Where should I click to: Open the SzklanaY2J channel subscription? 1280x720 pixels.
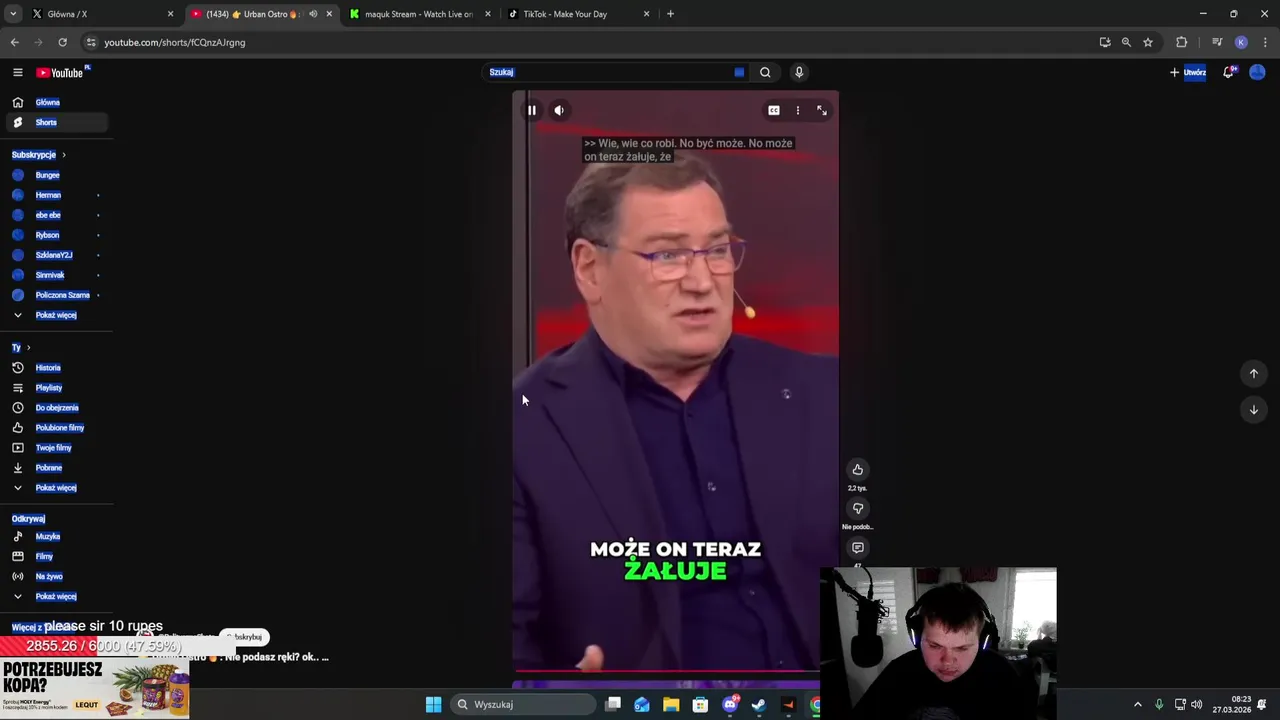point(56,255)
